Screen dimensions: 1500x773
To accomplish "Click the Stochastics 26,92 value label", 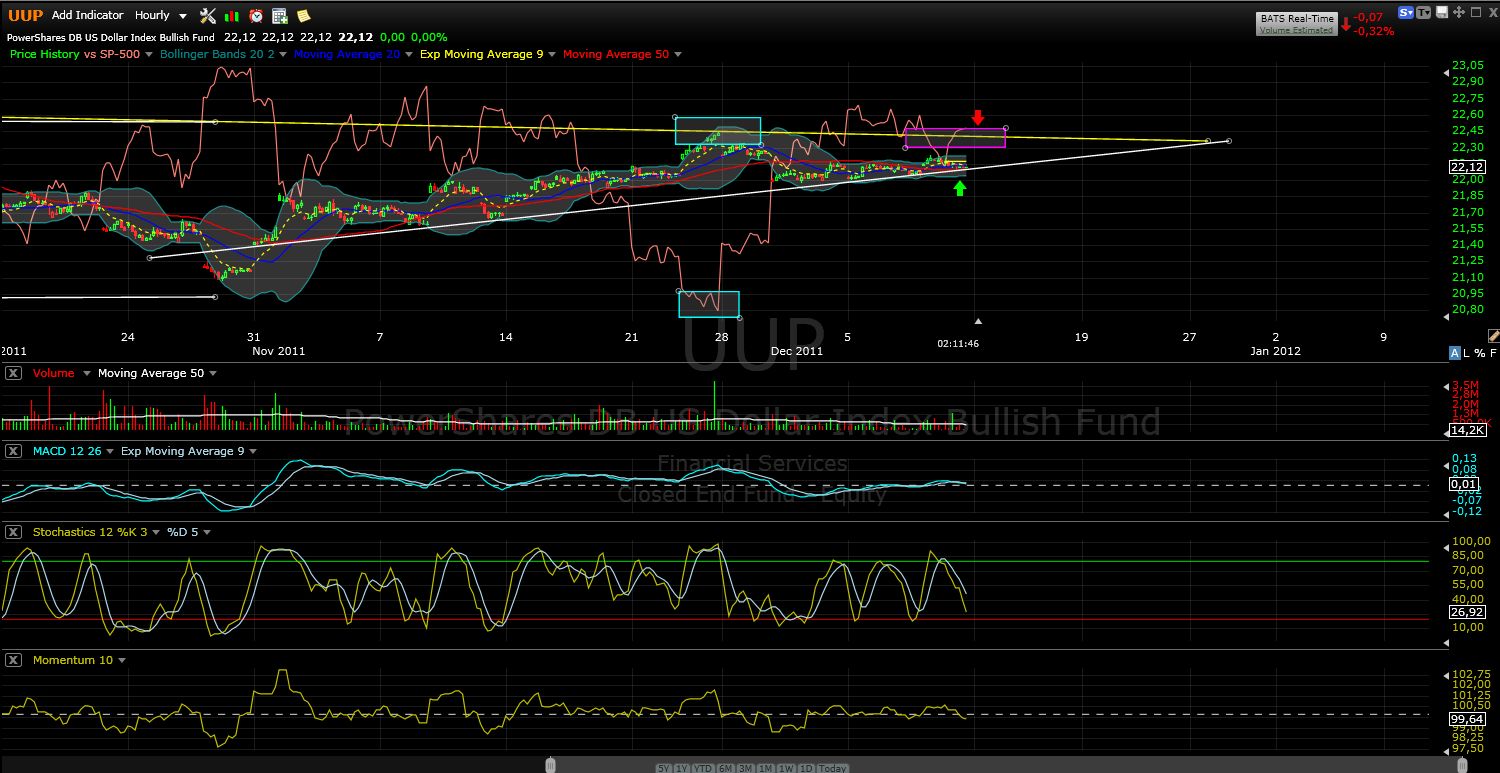I will point(1467,610).
